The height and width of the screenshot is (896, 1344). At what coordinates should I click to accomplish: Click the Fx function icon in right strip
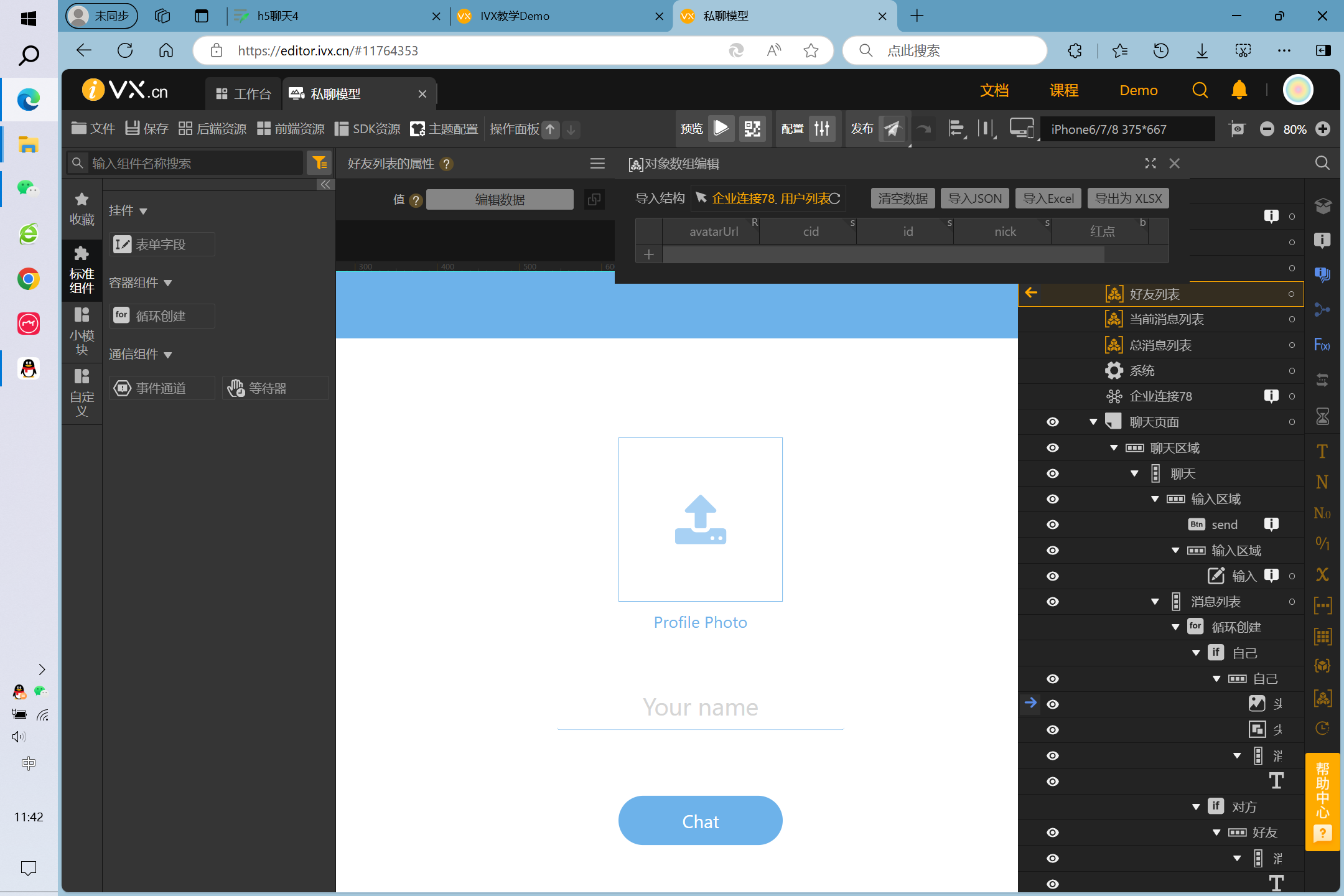[x=1322, y=345]
